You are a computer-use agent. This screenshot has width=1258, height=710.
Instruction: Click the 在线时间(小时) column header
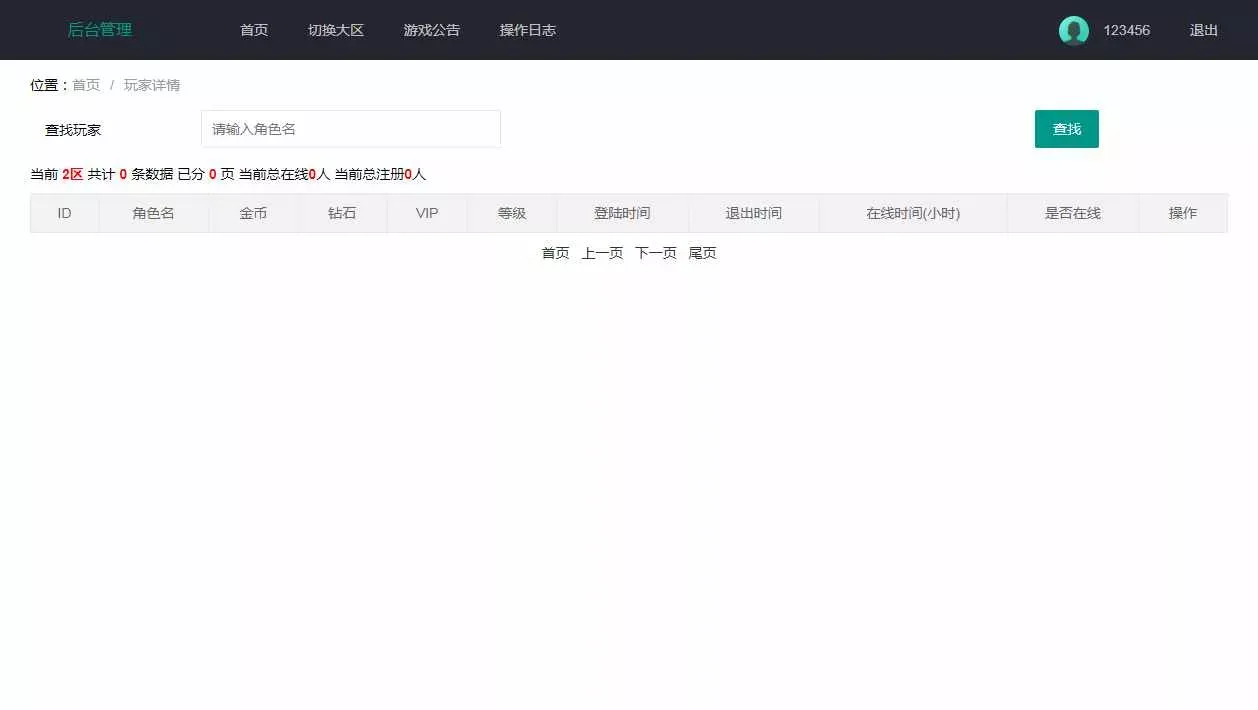(x=913, y=213)
